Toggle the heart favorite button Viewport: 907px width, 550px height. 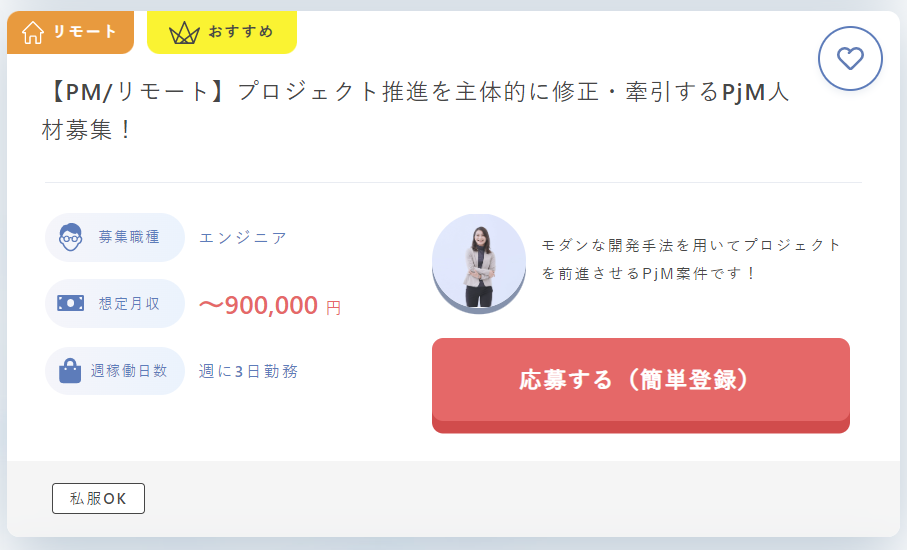point(850,58)
